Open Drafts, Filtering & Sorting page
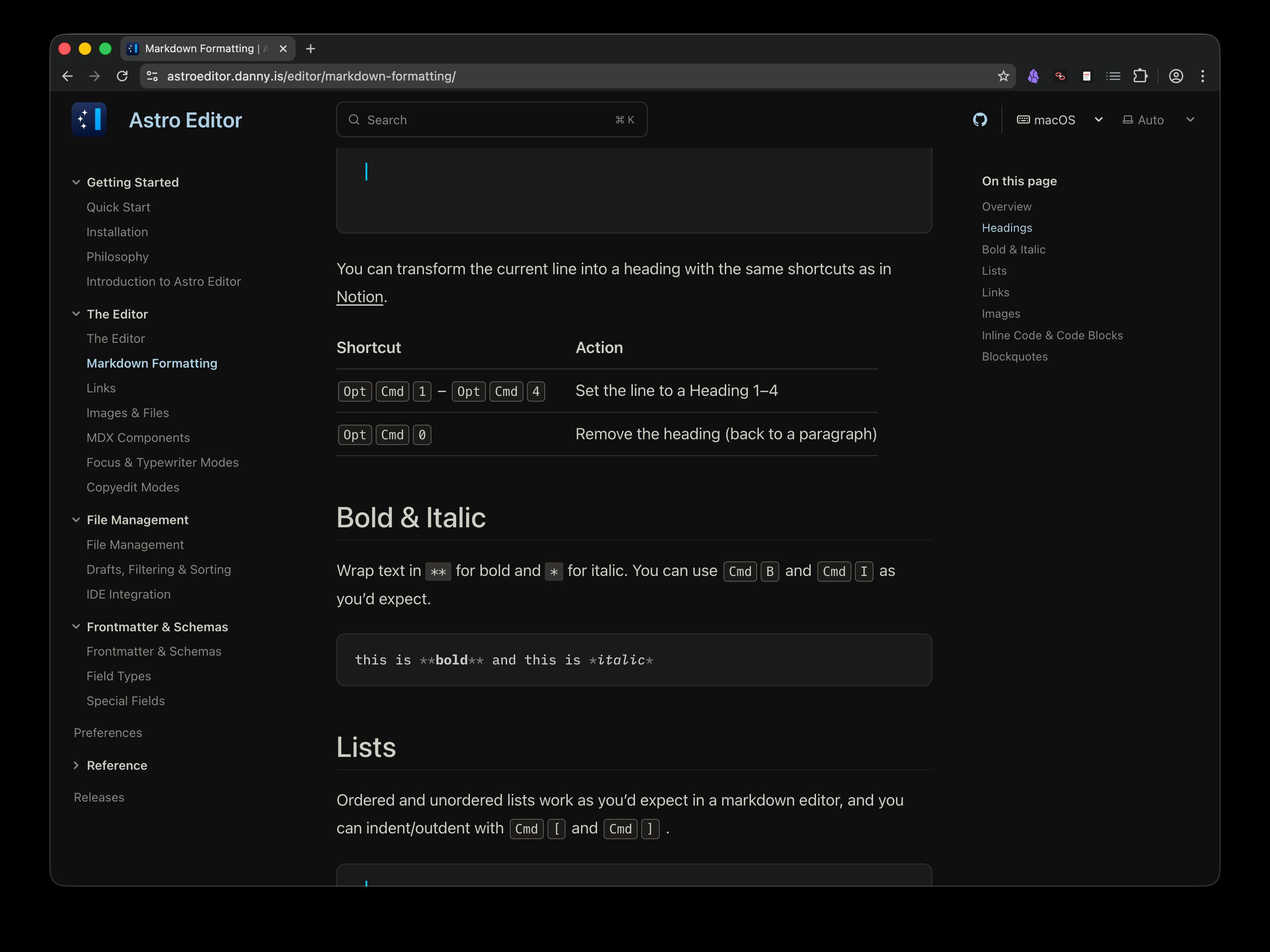Screen dimensions: 1270x952 pos(158,569)
